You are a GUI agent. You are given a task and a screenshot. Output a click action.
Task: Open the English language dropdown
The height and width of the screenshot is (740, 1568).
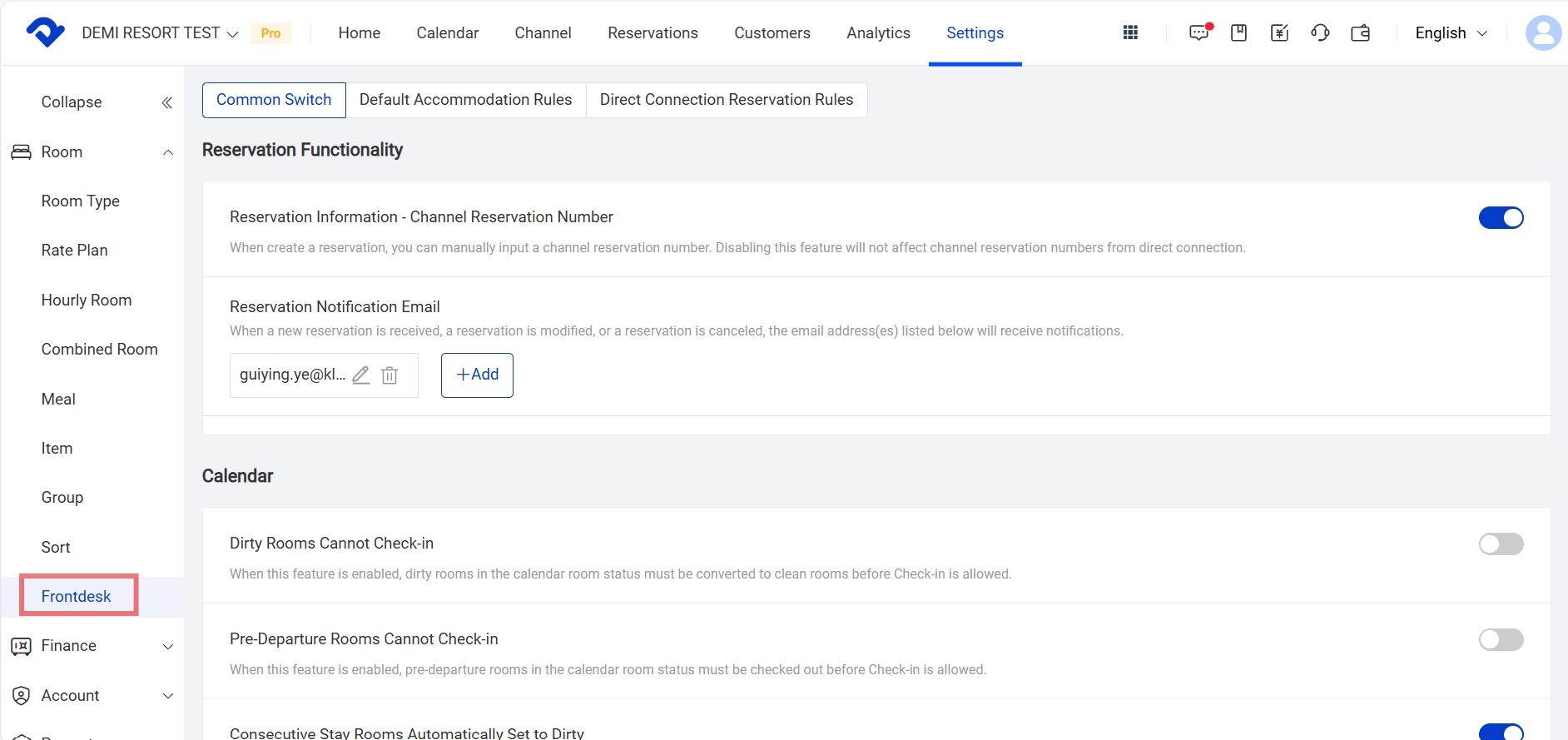1451,33
